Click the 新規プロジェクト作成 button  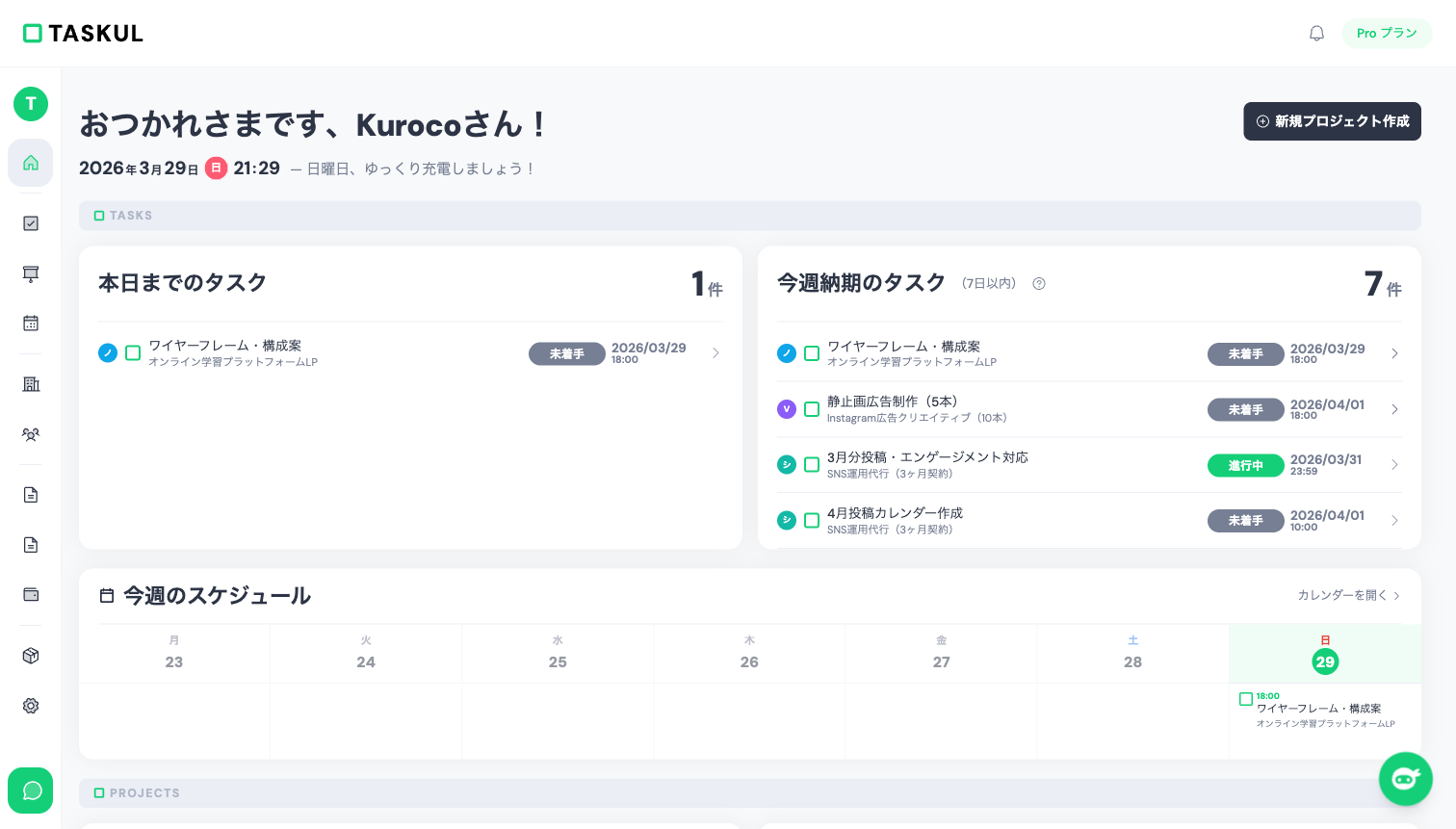[1332, 121]
